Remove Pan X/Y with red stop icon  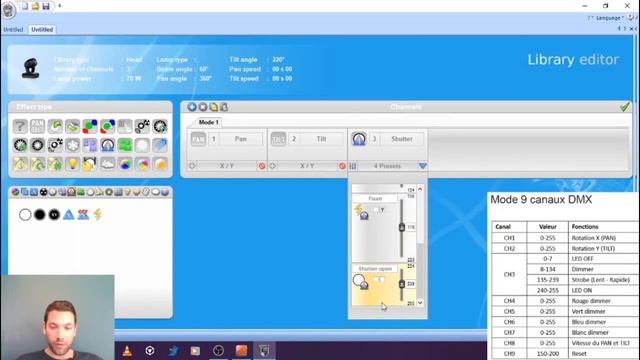(x=262, y=166)
